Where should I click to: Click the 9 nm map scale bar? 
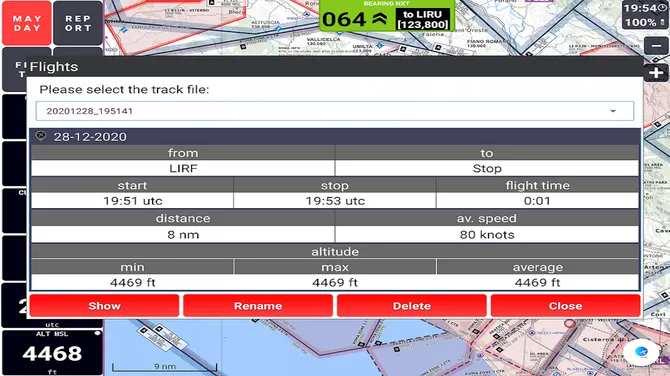[165, 367]
